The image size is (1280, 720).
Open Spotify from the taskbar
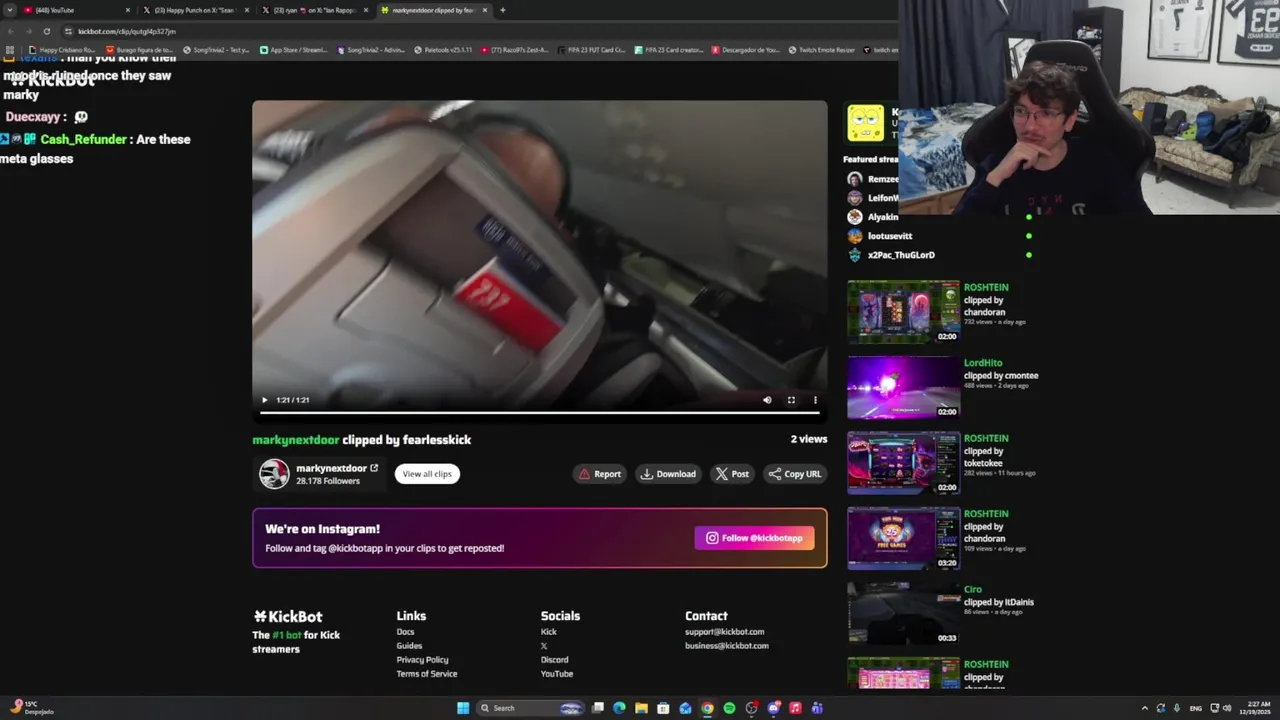[729, 708]
